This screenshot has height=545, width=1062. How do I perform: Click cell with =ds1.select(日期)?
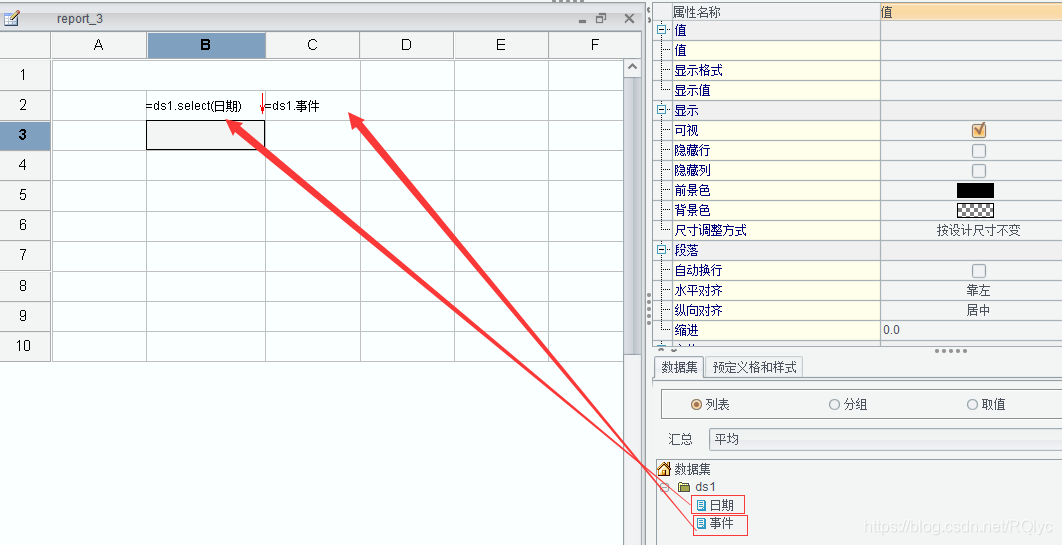[205, 106]
